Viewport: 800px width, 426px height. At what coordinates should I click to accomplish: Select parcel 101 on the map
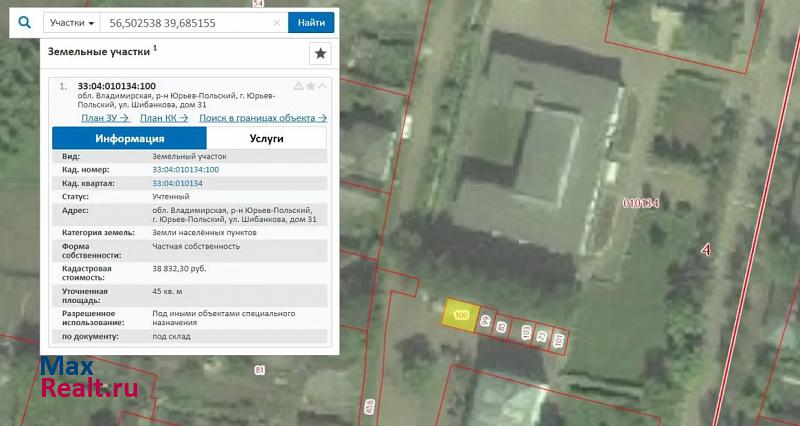(558, 342)
